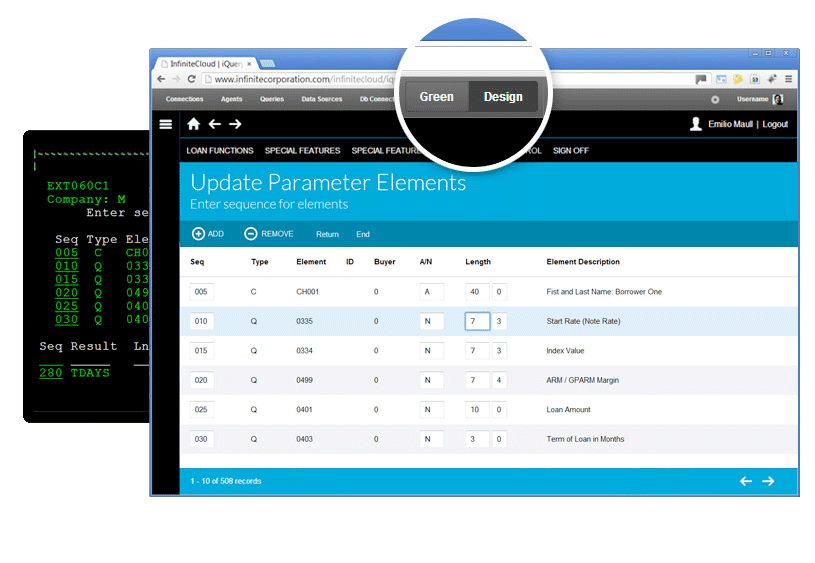
Task: Open the first SPECIAL FEATURES menu
Action: [303, 151]
